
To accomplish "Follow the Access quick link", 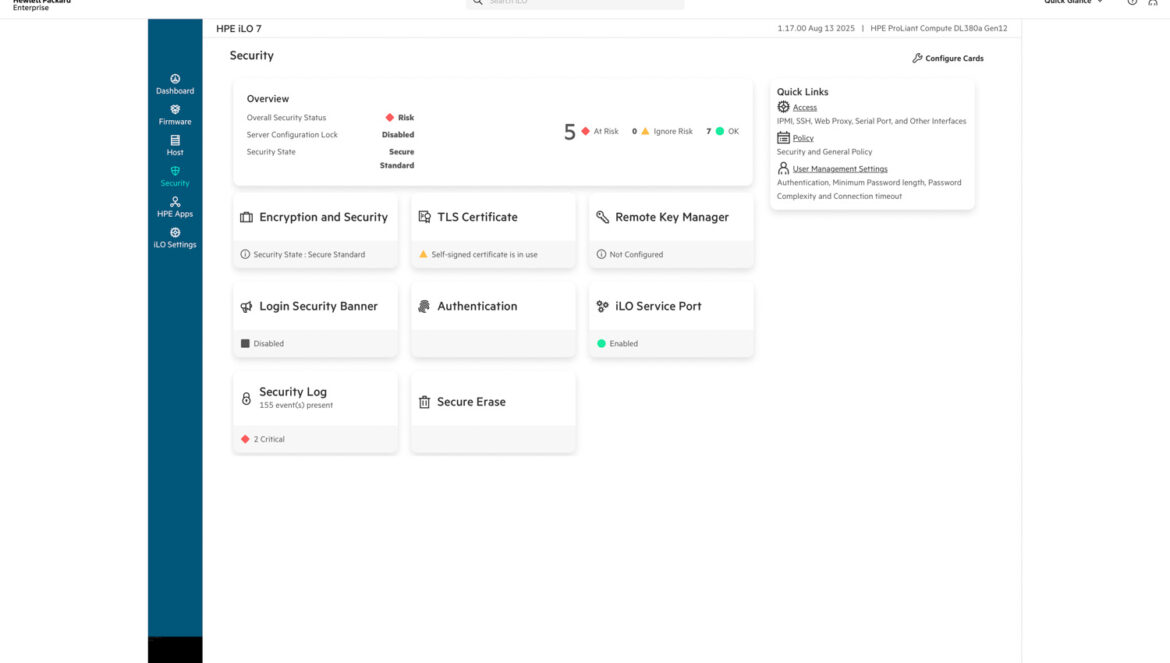I will coord(804,107).
